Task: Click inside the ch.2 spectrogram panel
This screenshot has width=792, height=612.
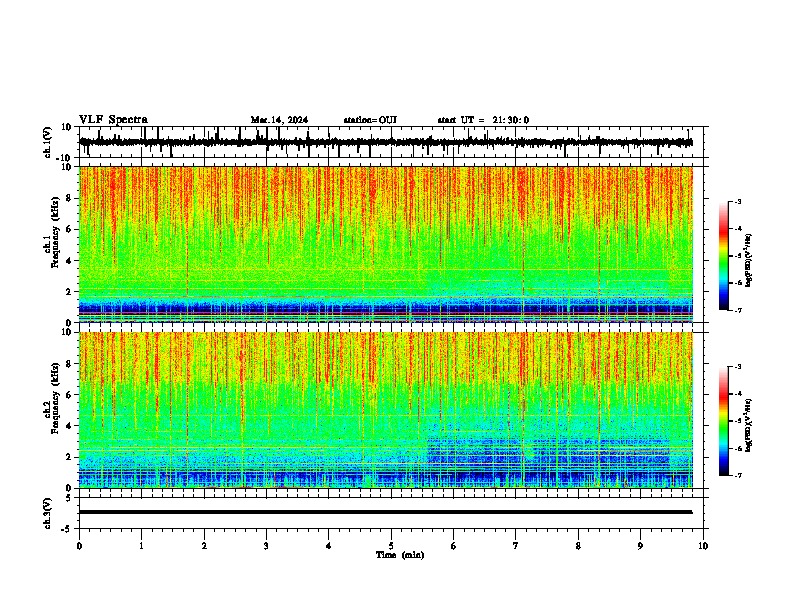Action: click(386, 410)
